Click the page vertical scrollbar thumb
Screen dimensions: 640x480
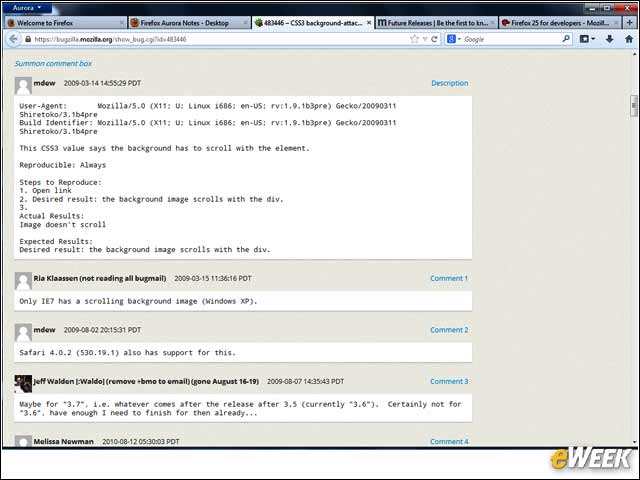(633, 106)
